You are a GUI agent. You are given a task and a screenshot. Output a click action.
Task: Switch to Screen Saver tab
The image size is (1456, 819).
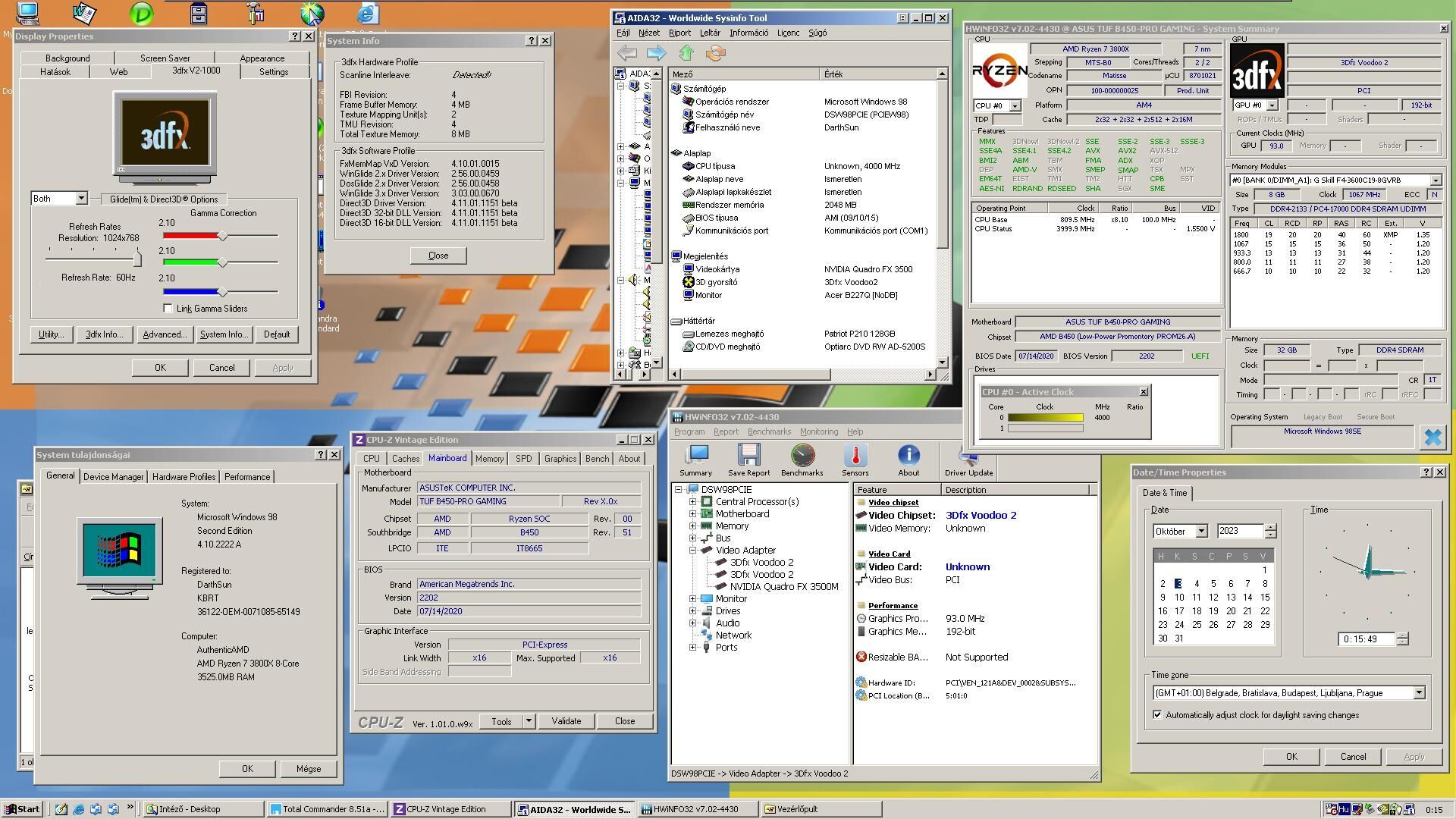pos(165,58)
